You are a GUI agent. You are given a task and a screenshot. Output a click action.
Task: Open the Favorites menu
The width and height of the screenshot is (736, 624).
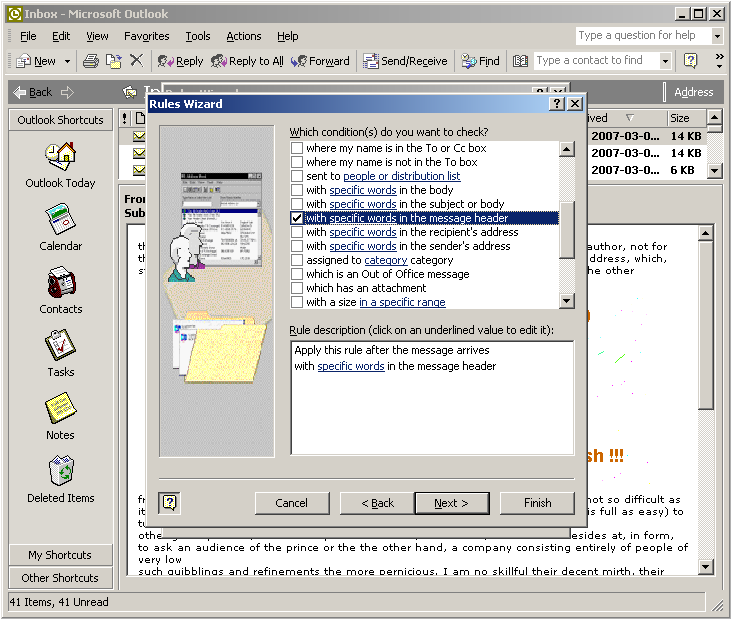pos(147,37)
